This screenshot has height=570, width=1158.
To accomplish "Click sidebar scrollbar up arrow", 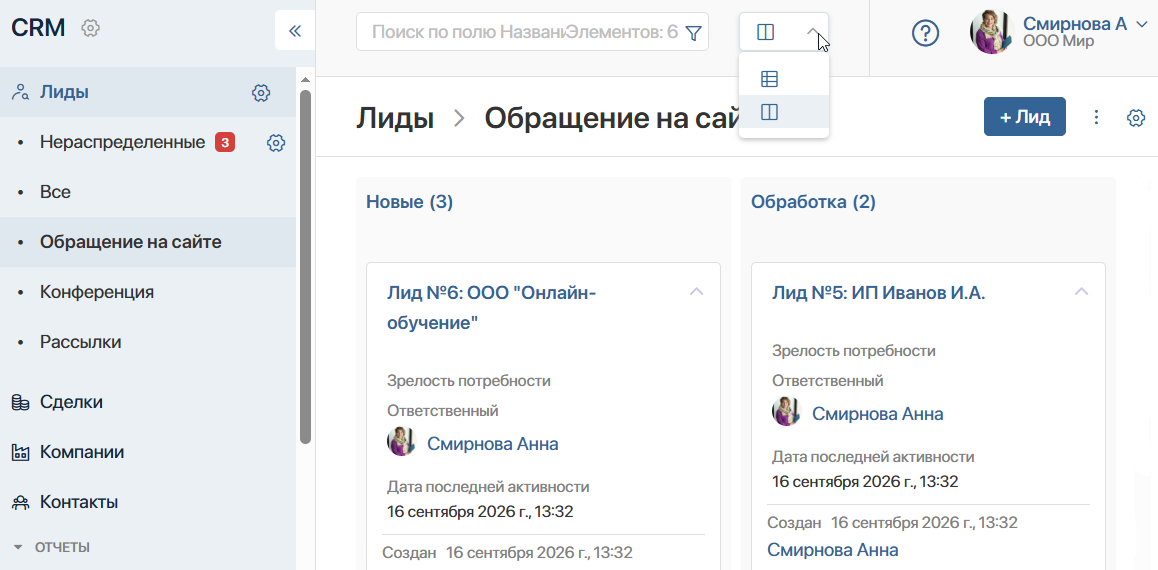I will click(305, 80).
